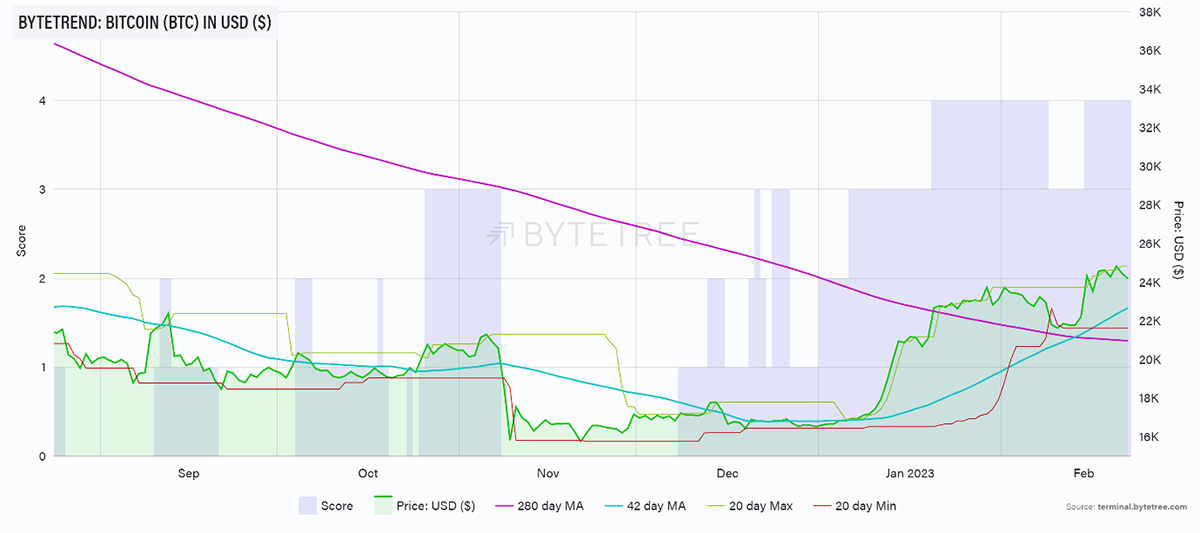Click the 26K price axis label
1200x533 pixels.
1150,245
